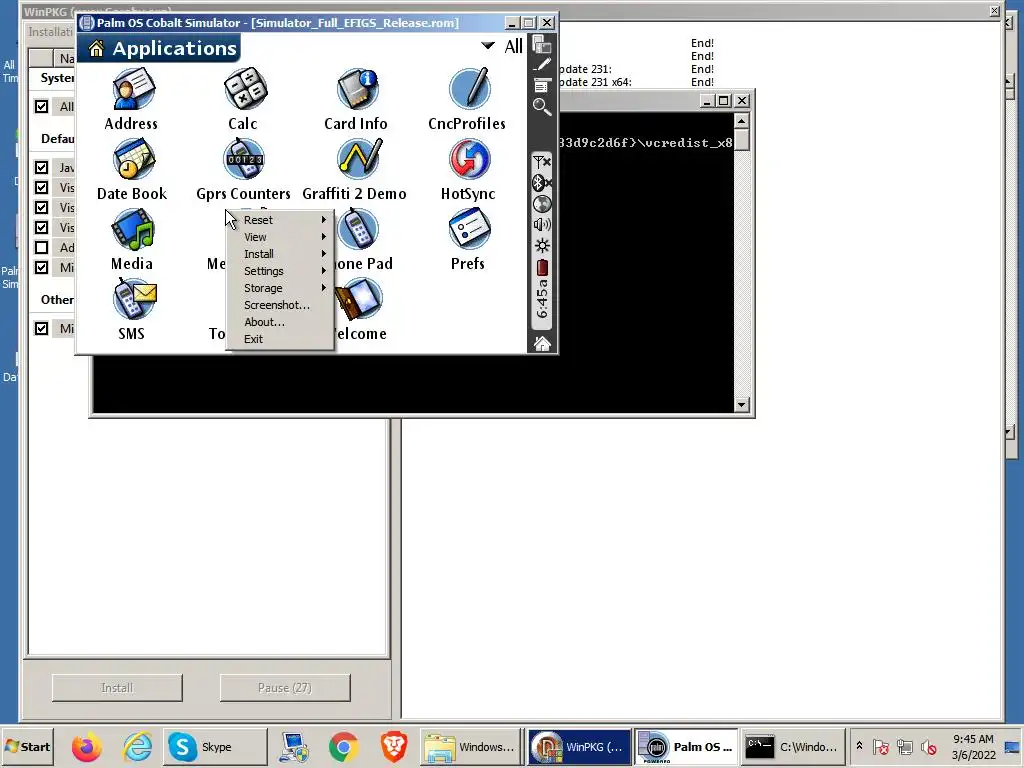Image resolution: width=1024 pixels, height=768 pixels.
Task: Open Chrome from the taskbar
Action: [x=344, y=746]
